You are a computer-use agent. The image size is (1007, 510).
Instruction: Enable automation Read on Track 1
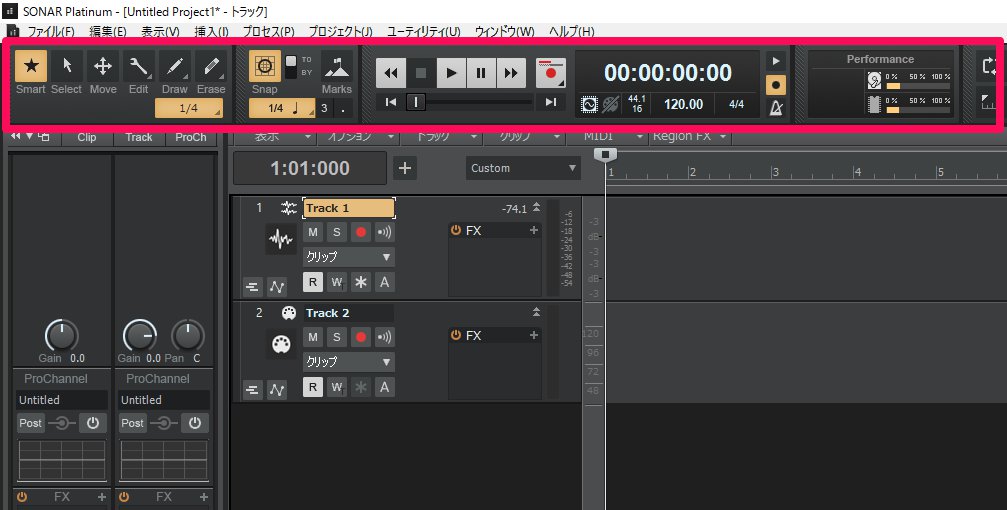point(313,281)
